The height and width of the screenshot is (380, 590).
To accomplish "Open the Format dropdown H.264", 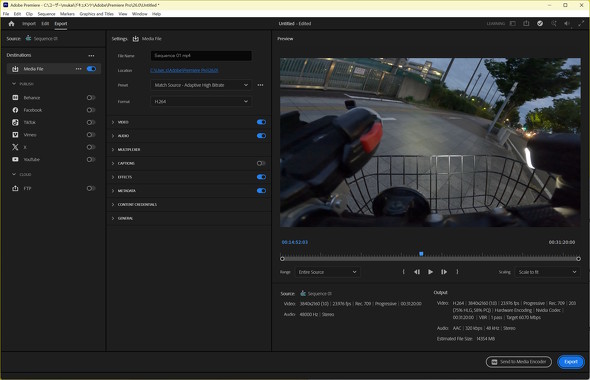I will tap(201, 101).
